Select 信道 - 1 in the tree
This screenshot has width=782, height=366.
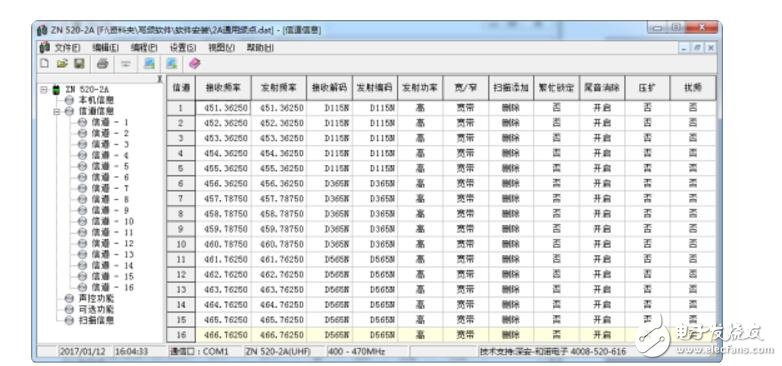[x=110, y=122]
